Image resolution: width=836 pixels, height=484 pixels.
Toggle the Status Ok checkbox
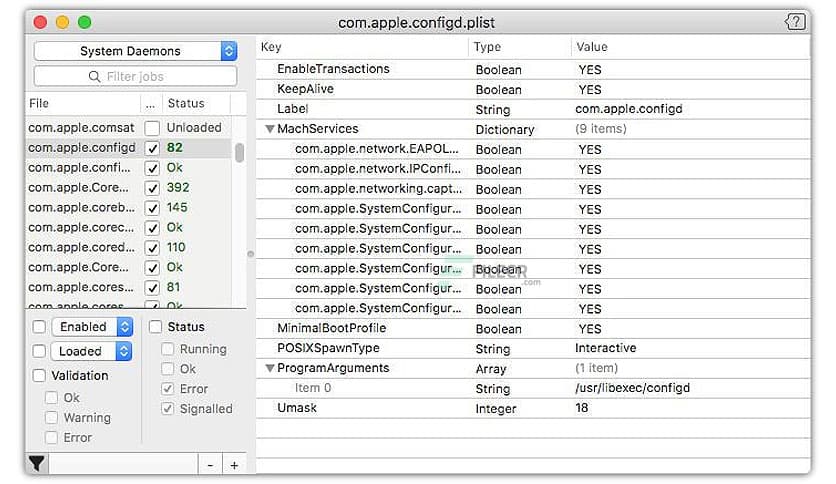[167, 369]
